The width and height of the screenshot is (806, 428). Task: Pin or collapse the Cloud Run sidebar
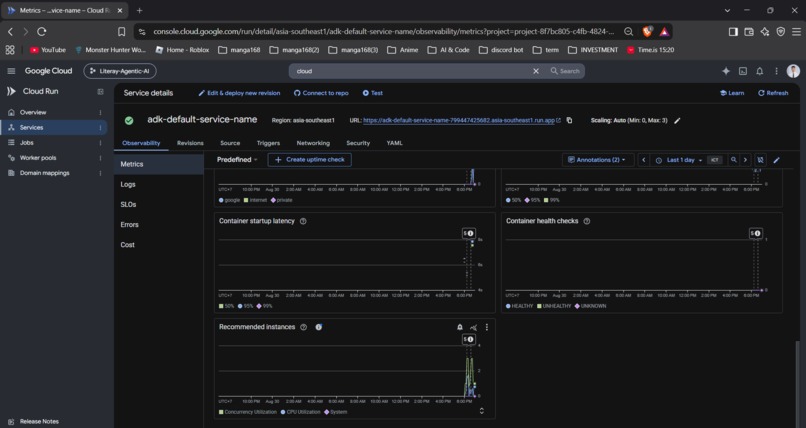point(100,91)
